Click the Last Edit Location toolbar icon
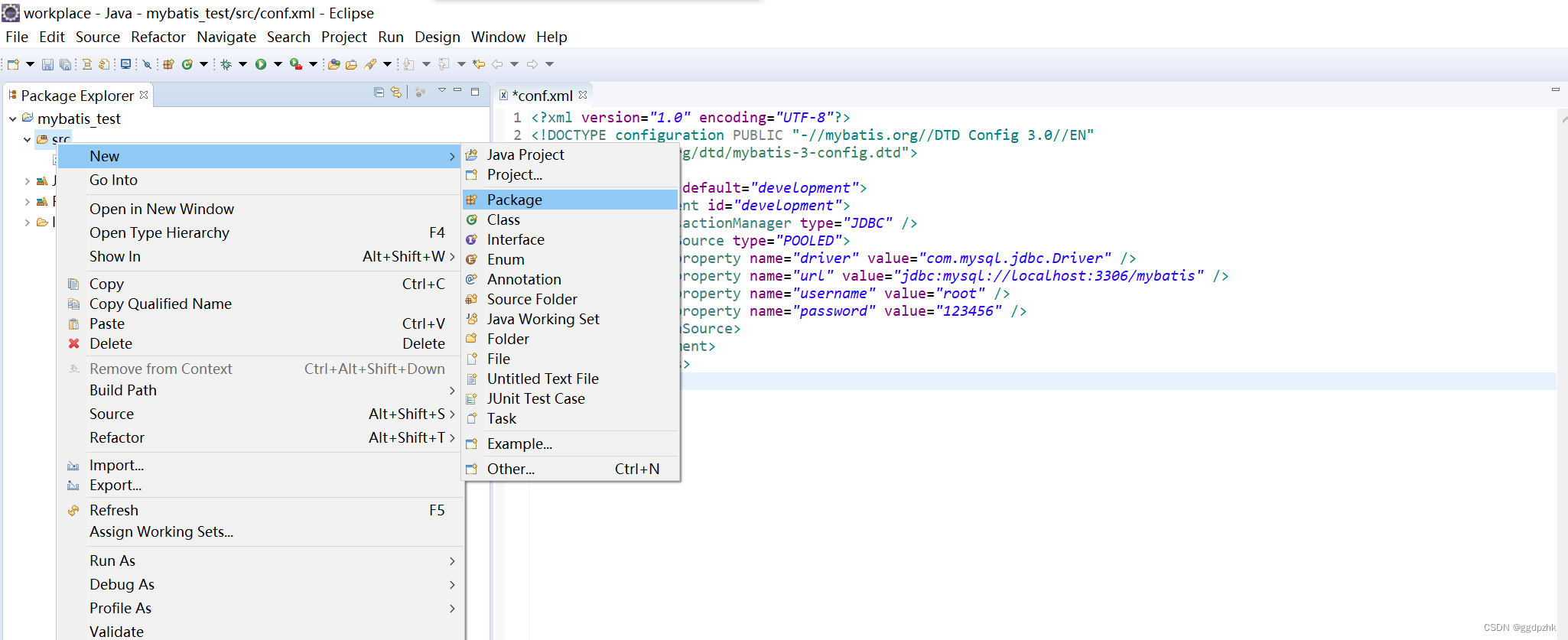This screenshot has height=640, width=1568. [479, 64]
